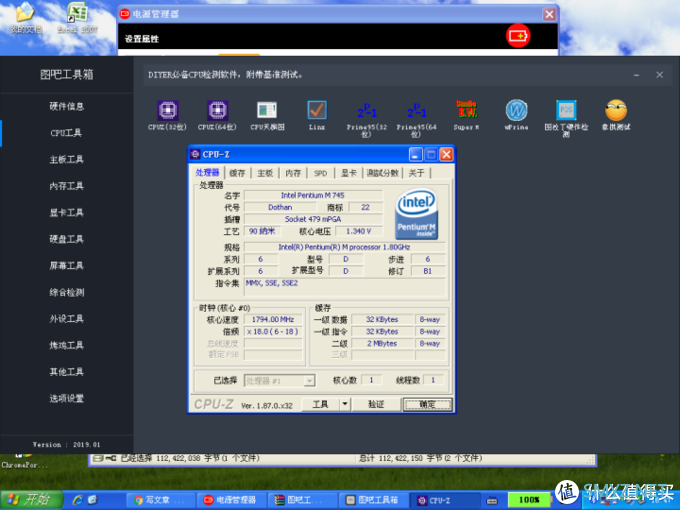Launch CPUZ (64位) tool icon
This screenshot has width=680, height=510.
click(x=217, y=115)
